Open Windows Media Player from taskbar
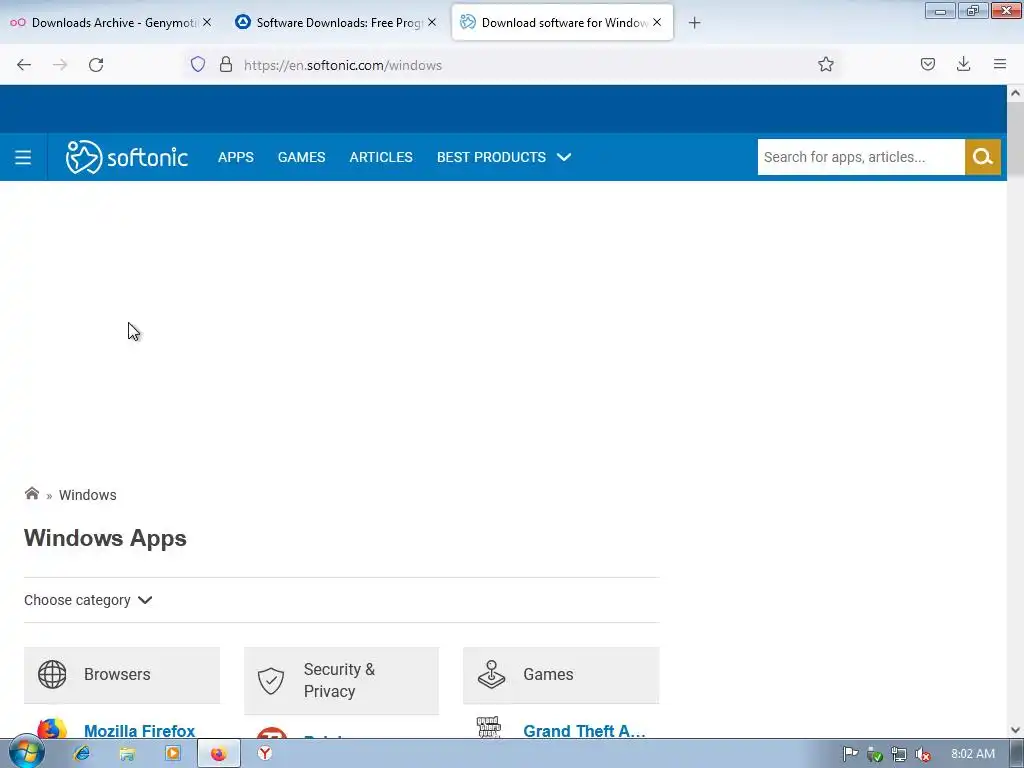Image resolution: width=1024 pixels, height=768 pixels. coord(173,754)
